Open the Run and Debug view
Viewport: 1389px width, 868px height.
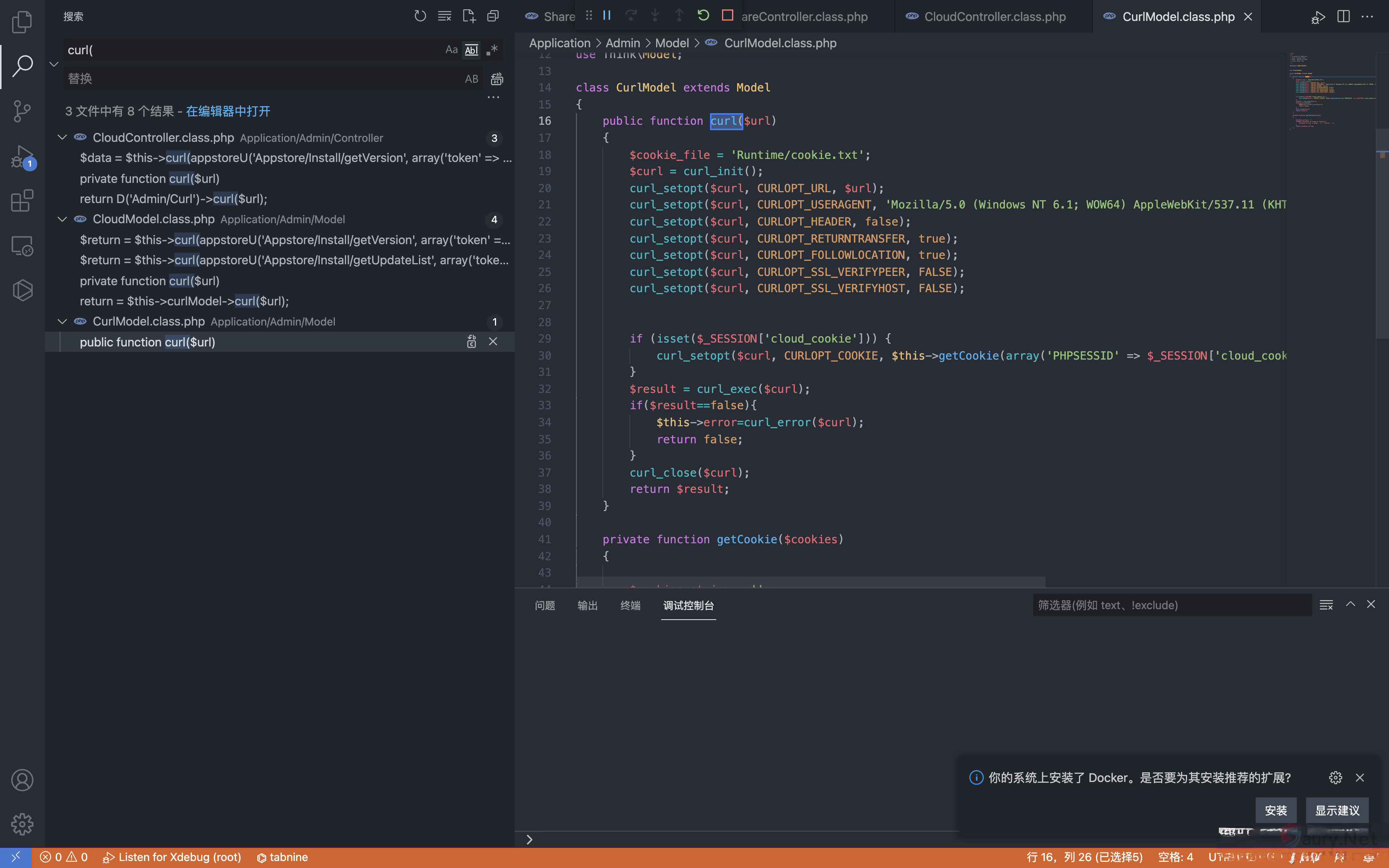[22, 156]
